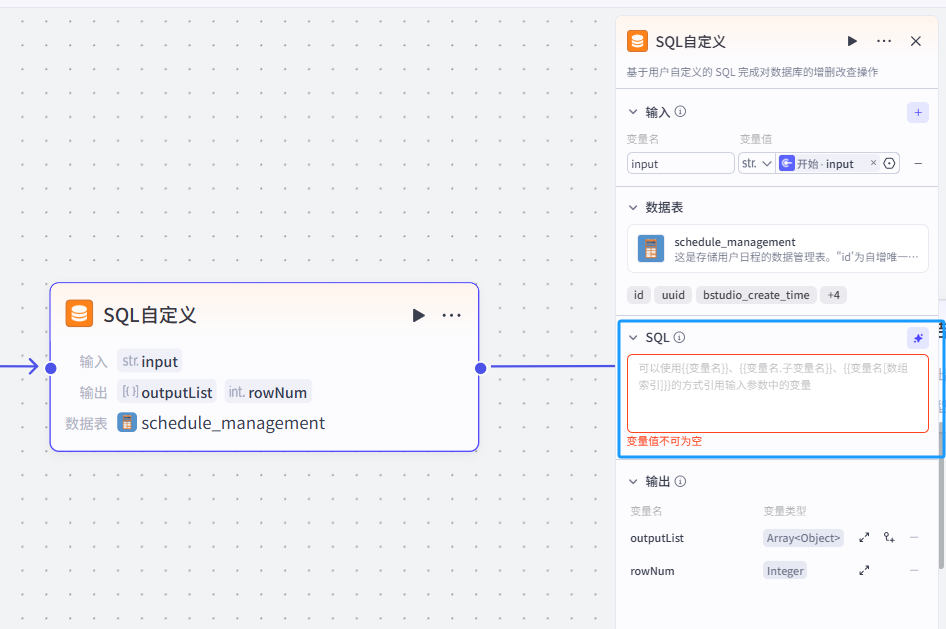Open the str. type dropdown for input

pos(756,163)
